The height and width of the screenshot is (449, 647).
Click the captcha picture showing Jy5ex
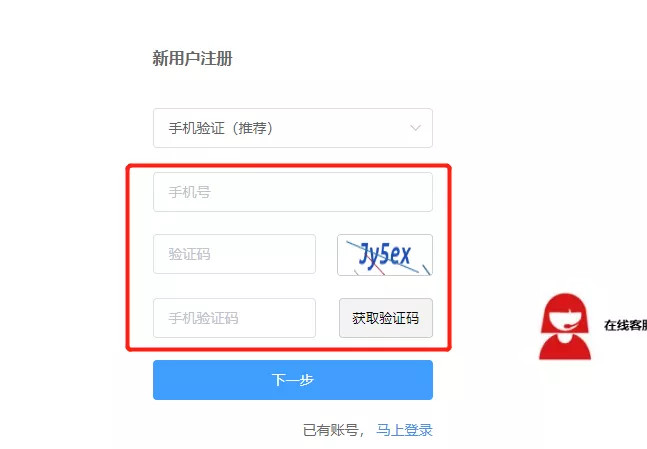tap(385, 255)
